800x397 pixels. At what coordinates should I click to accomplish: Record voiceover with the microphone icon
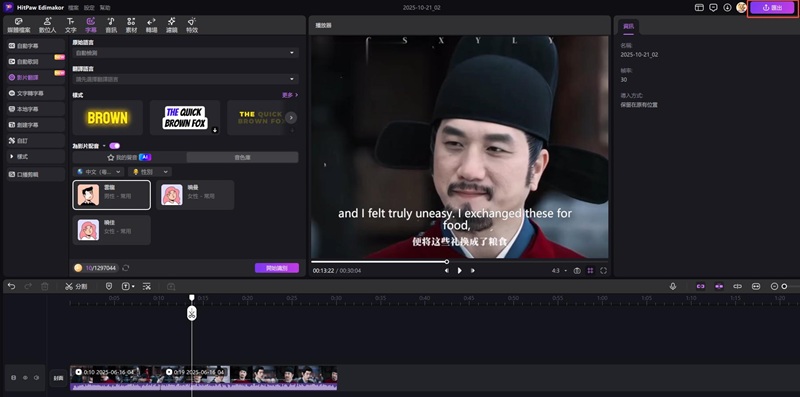[x=673, y=286]
